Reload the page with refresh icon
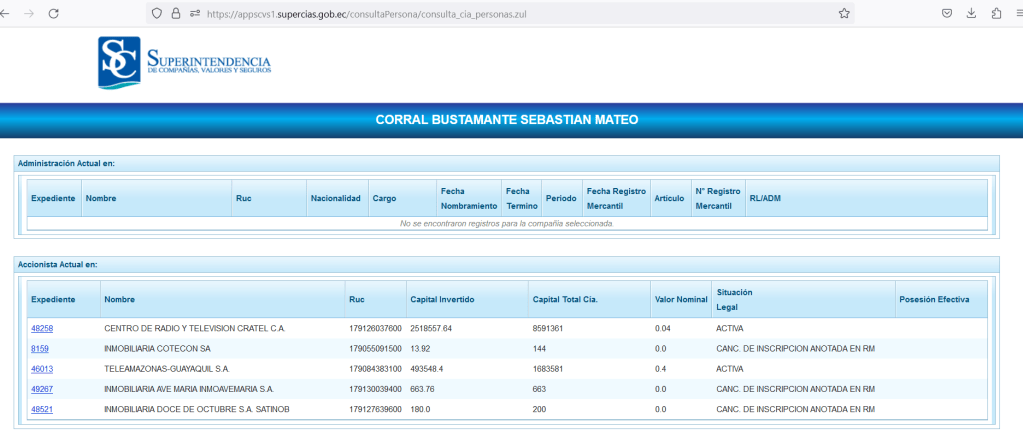Screen dimensions: 1023x434 pyautogui.click(x=54, y=13)
